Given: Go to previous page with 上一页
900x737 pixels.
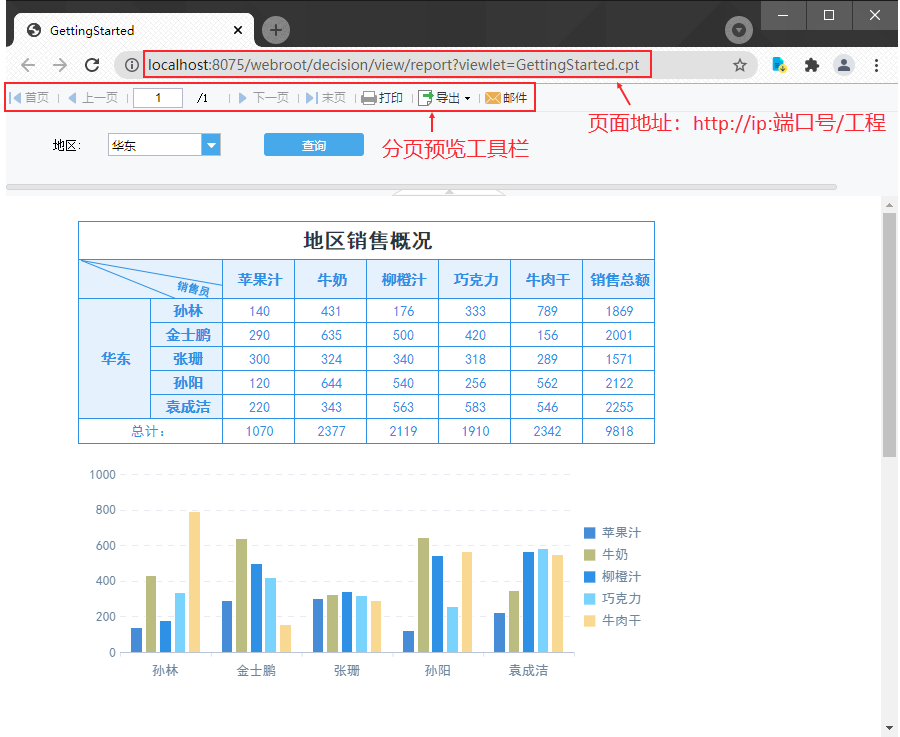Looking at the screenshot, I should (93, 98).
